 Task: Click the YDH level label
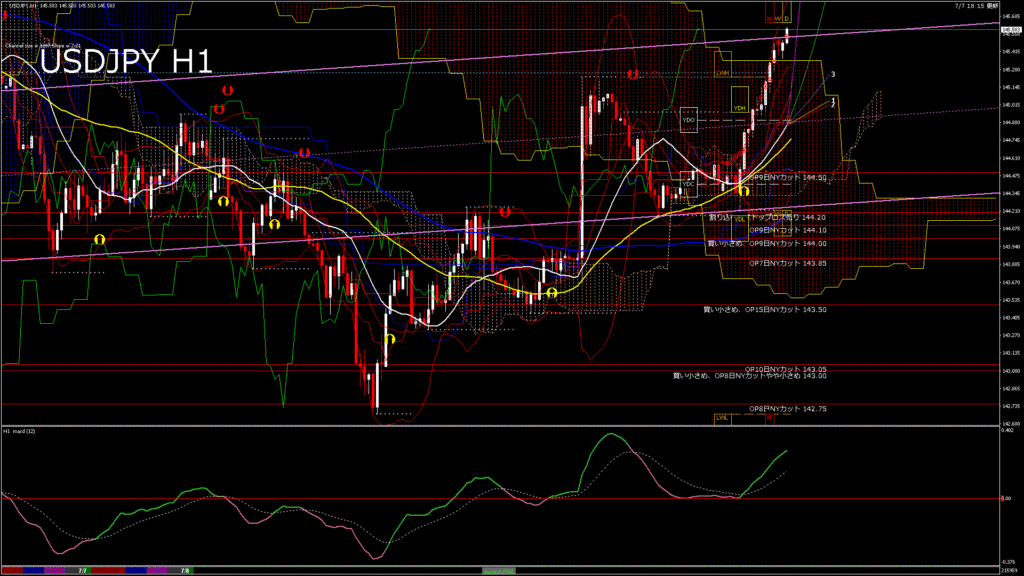click(739, 108)
